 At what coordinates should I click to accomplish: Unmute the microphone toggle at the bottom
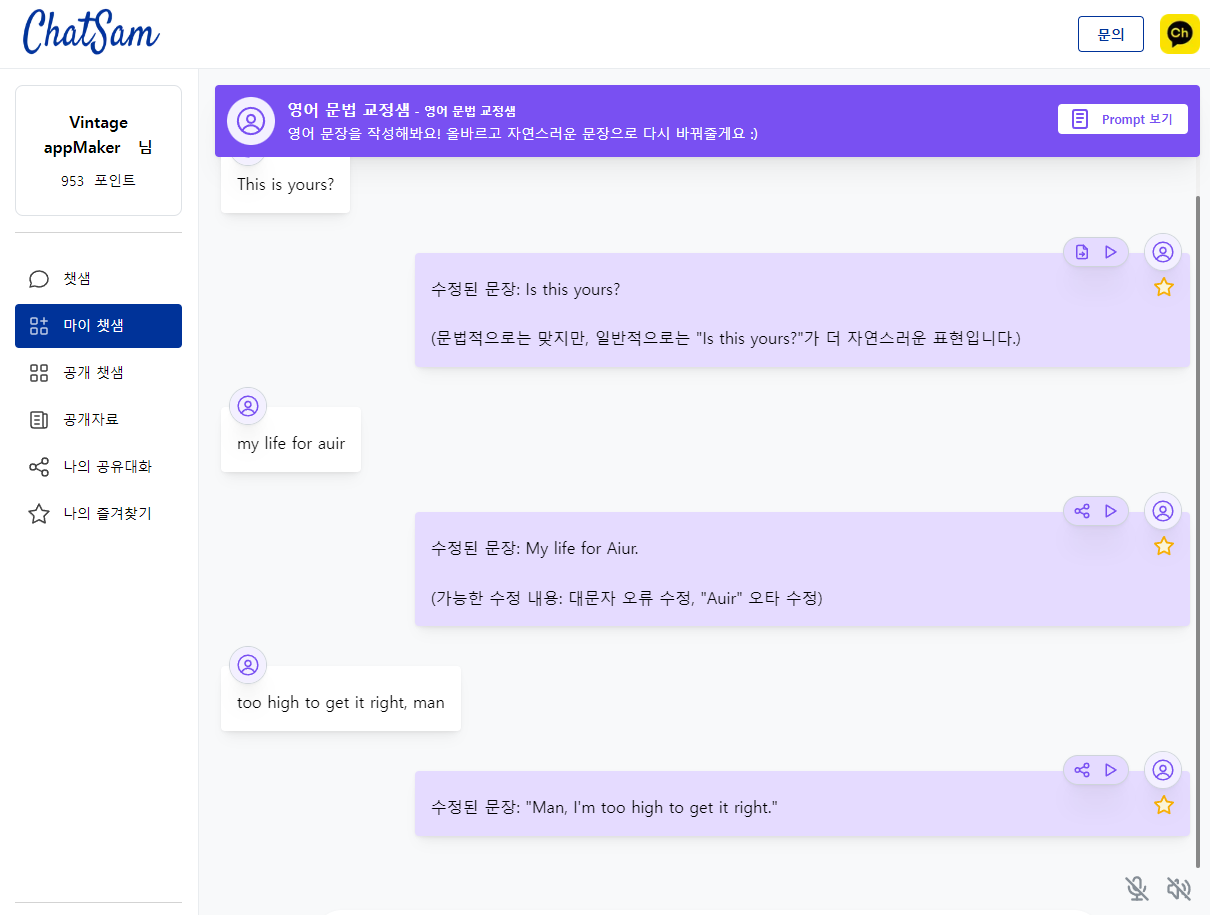pyautogui.click(x=1136, y=888)
